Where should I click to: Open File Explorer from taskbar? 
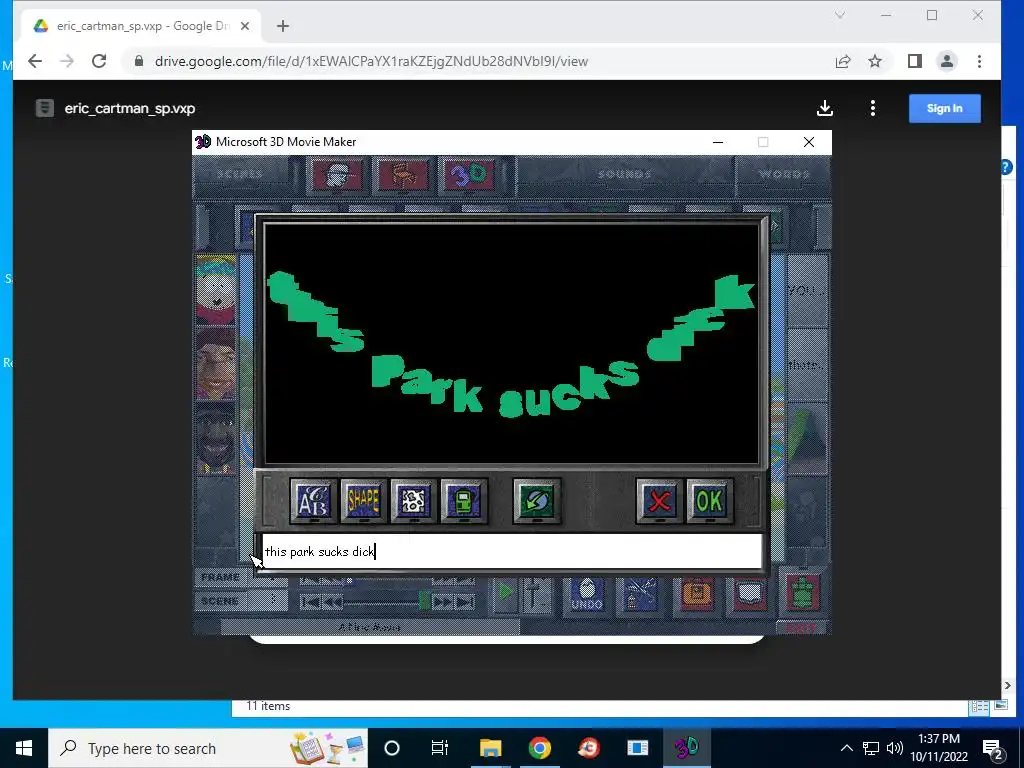point(490,748)
